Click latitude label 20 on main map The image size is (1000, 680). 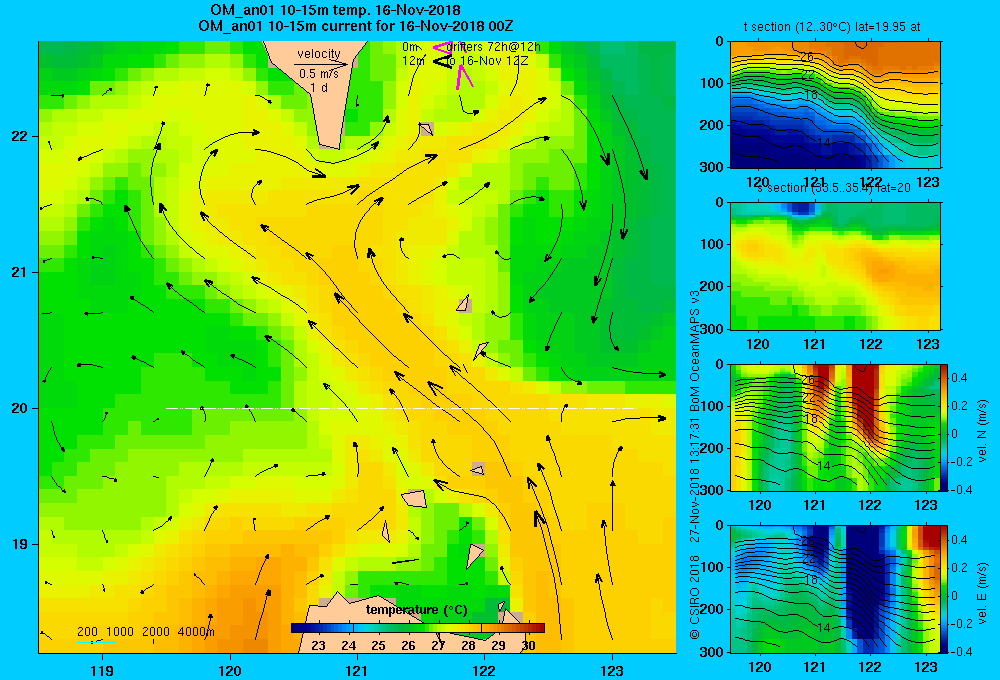click(19, 408)
